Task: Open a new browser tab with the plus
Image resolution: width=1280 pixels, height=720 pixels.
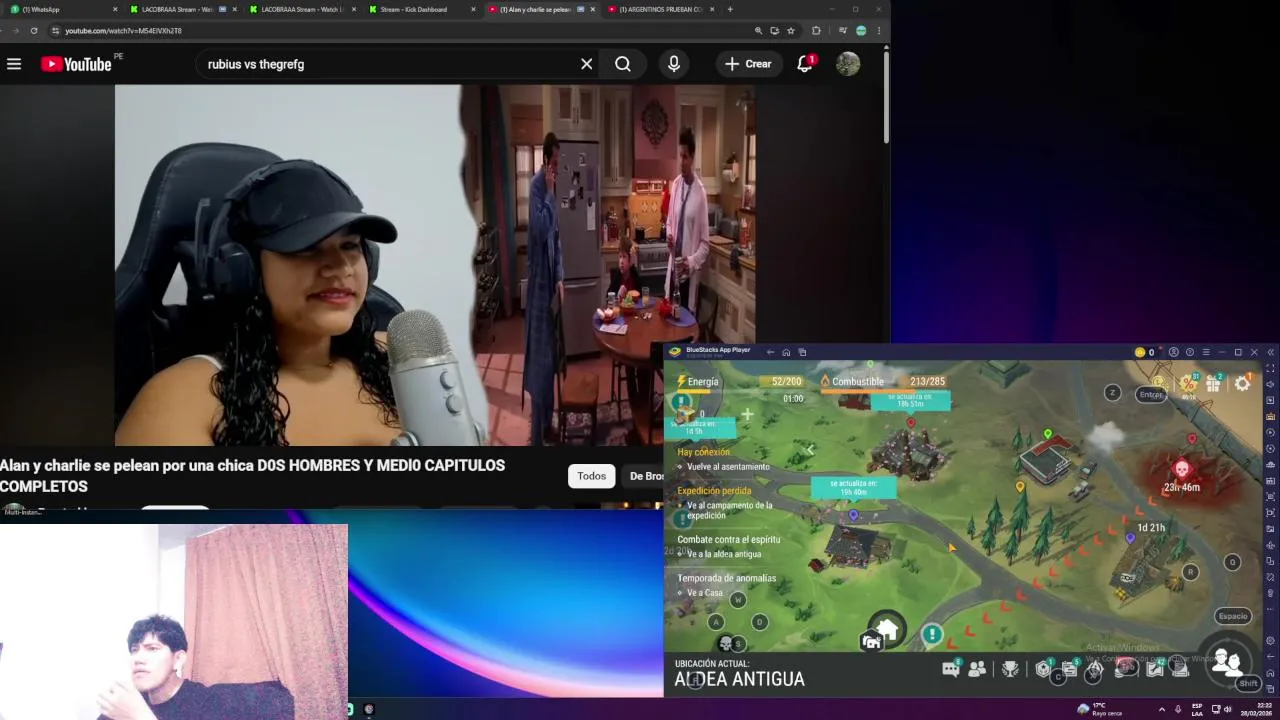Action: pyautogui.click(x=730, y=9)
